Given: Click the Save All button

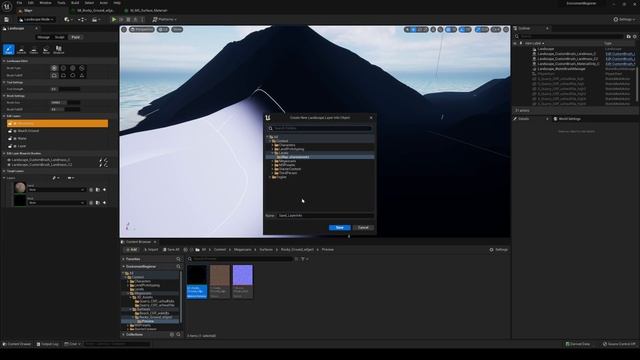Looking at the screenshot, I should coord(171,249).
